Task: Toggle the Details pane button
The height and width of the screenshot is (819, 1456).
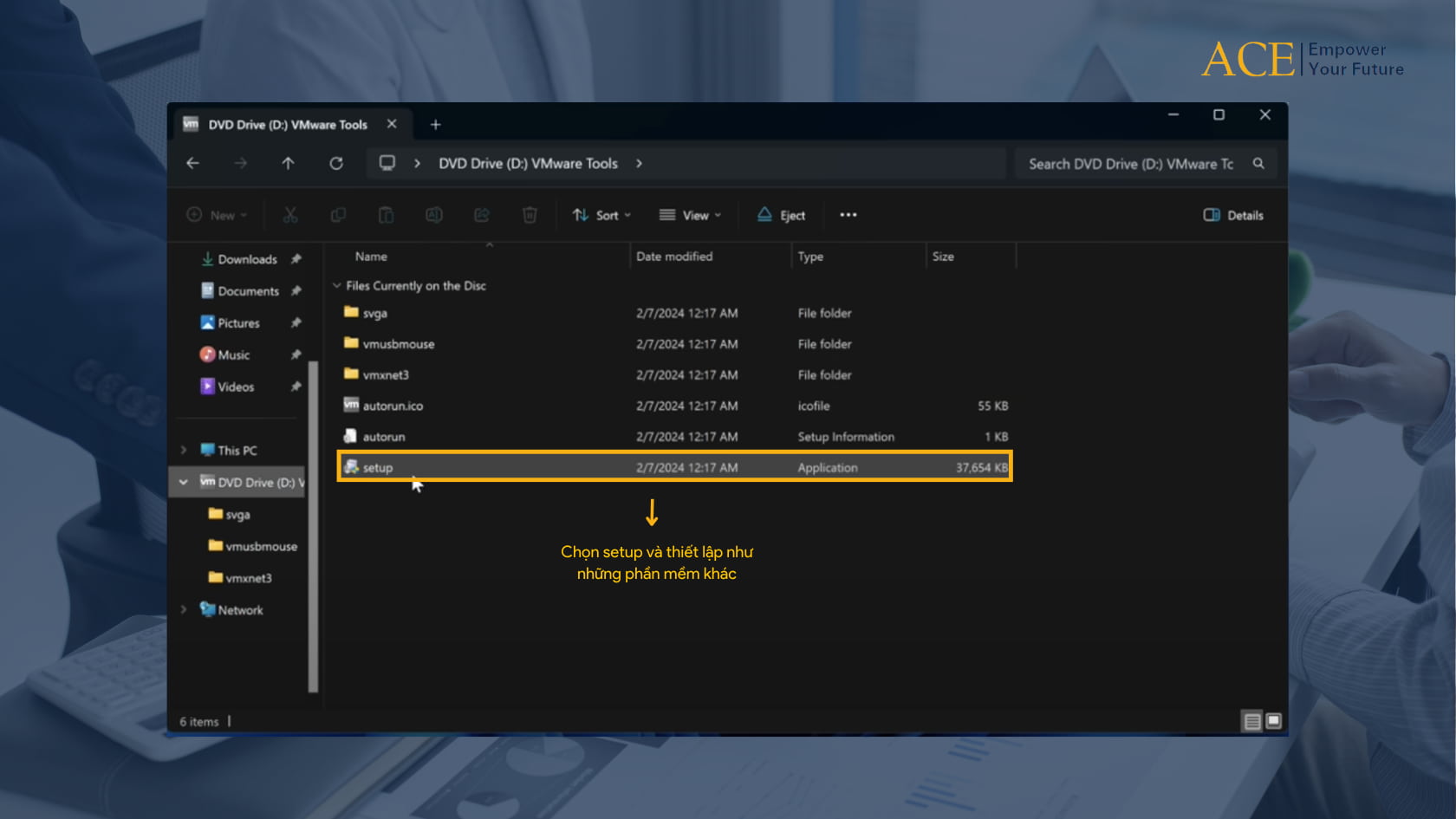Action: (1233, 215)
